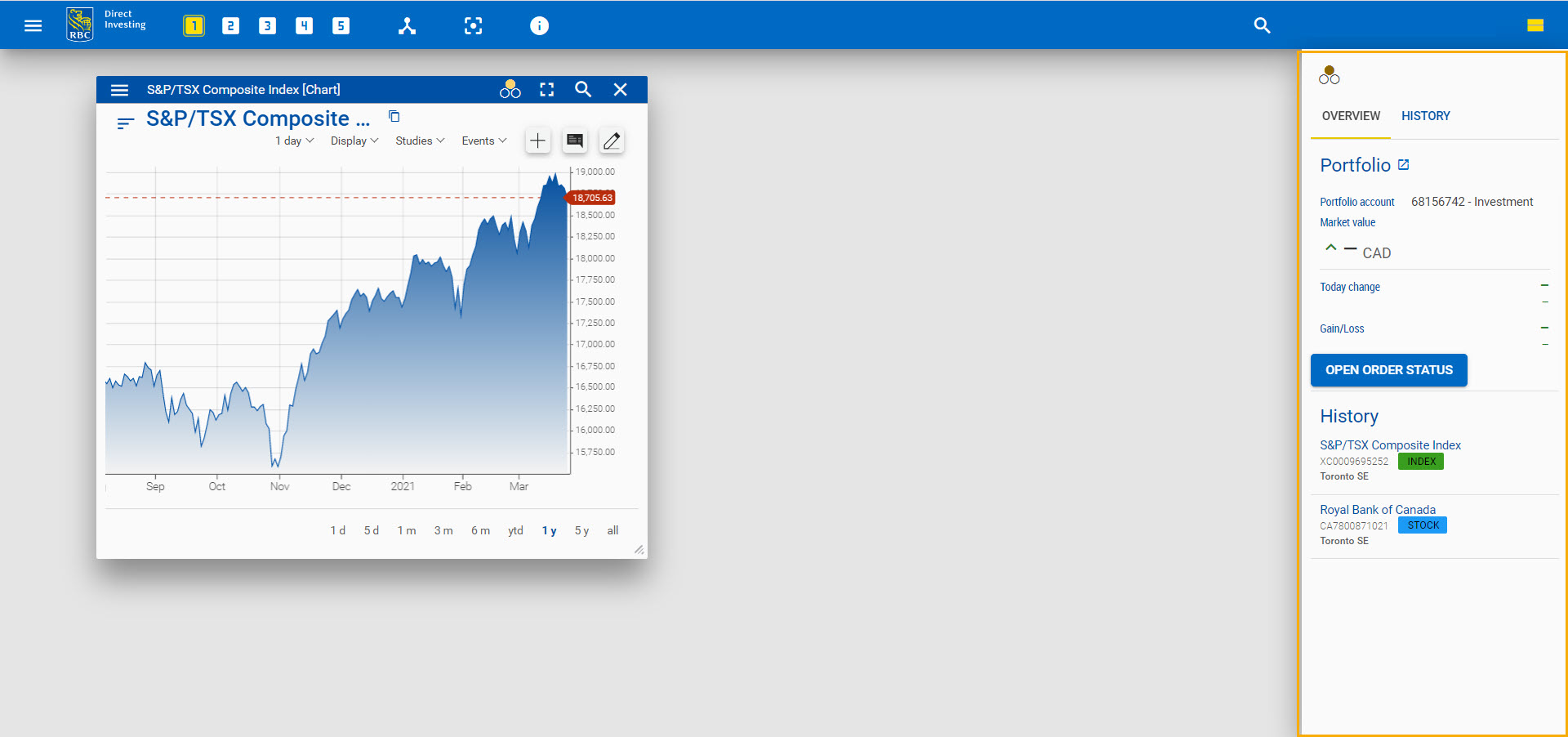Open the information icon

tap(539, 26)
